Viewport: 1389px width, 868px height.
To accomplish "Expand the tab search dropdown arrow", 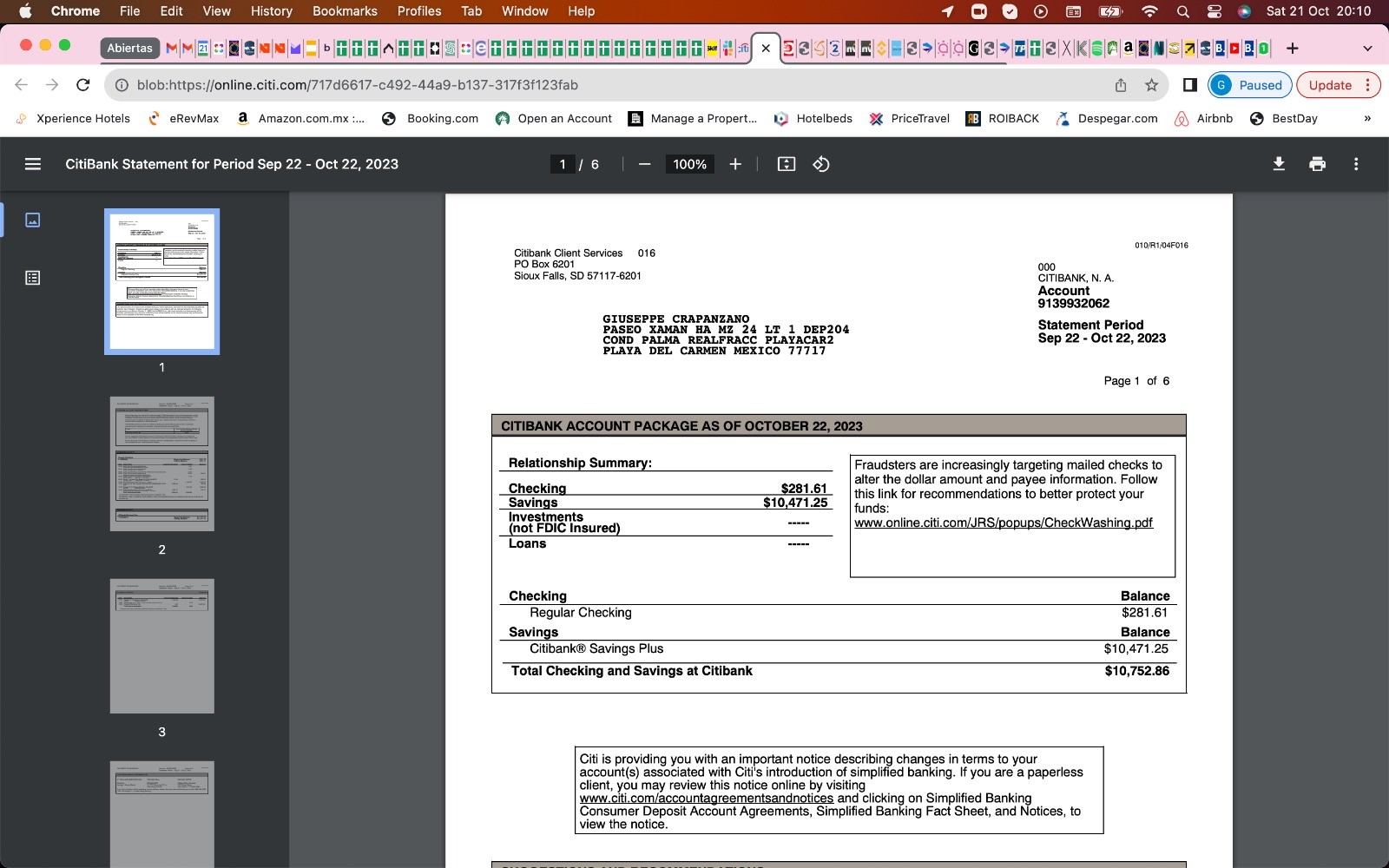I will pyautogui.click(x=1367, y=48).
